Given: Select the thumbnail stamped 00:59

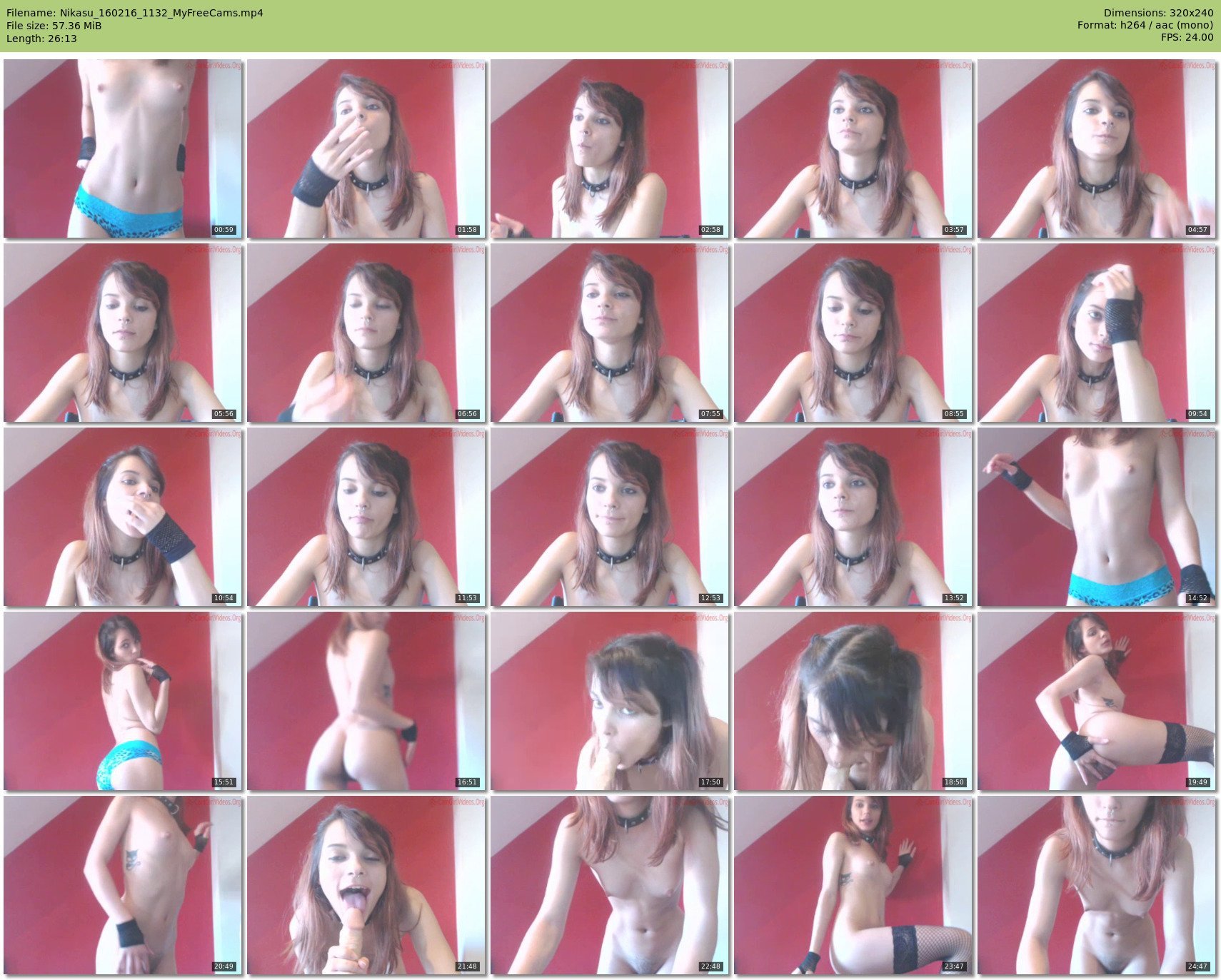Looking at the screenshot, I should [123, 148].
